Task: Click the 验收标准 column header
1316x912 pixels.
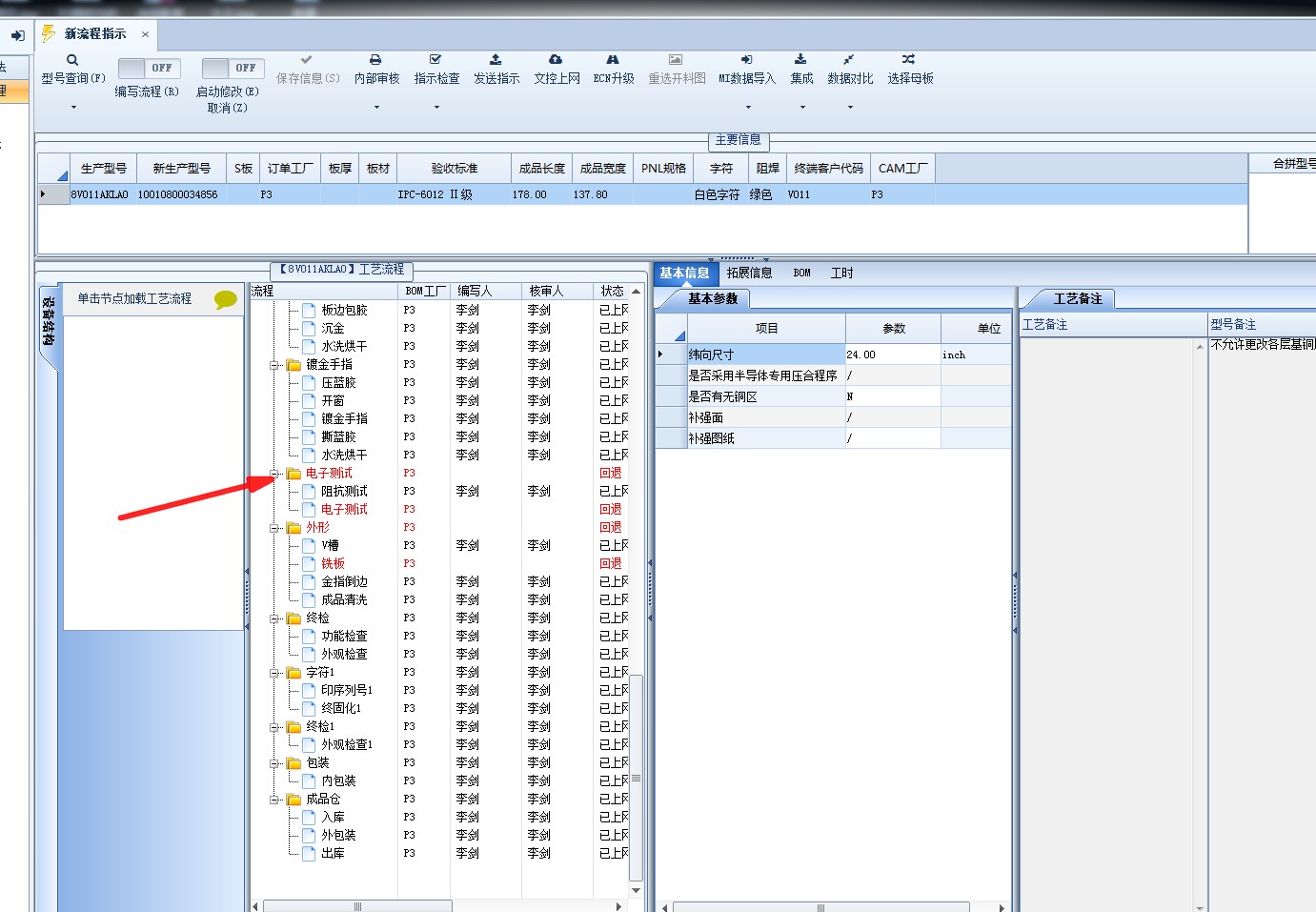Action: pos(454,169)
